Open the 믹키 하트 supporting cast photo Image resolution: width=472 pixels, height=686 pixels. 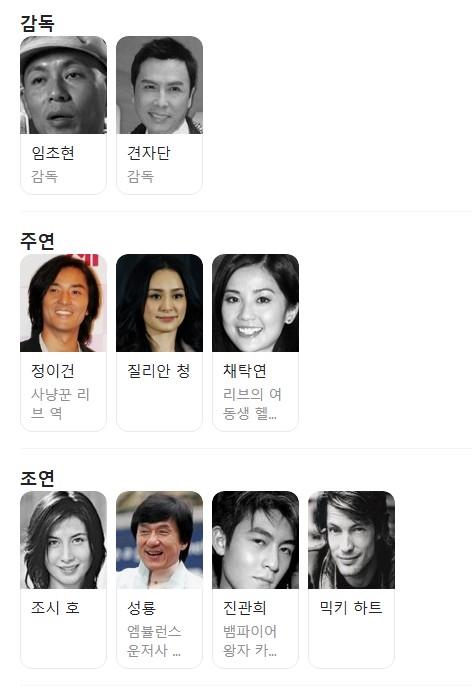tap(351, 540)
